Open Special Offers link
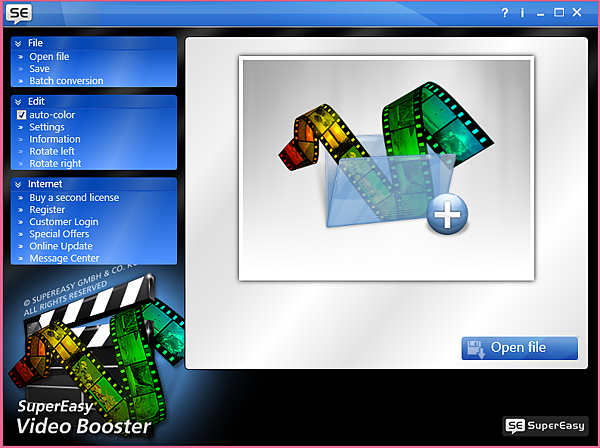600x448 pixels. 59,234
